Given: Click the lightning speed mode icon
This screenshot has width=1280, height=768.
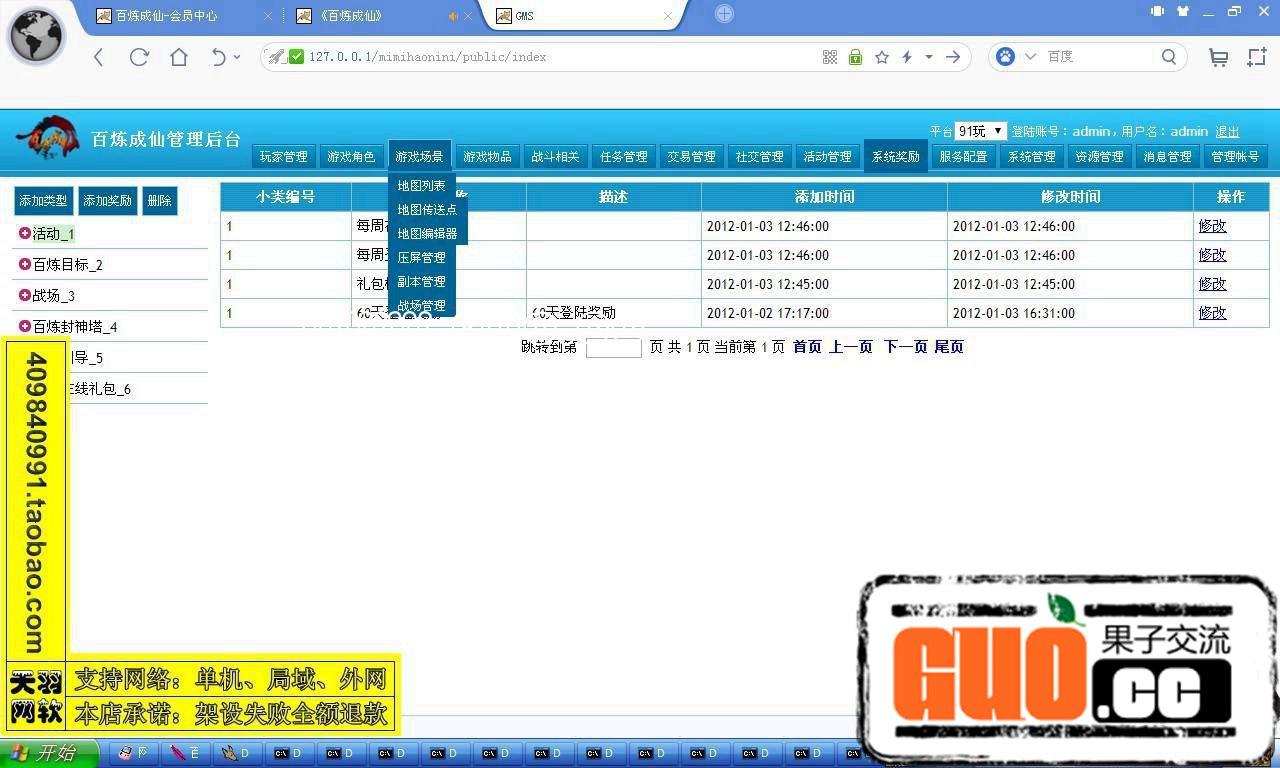Looking at the screenshot, I should pyautogui.click(x=907, y=57).
